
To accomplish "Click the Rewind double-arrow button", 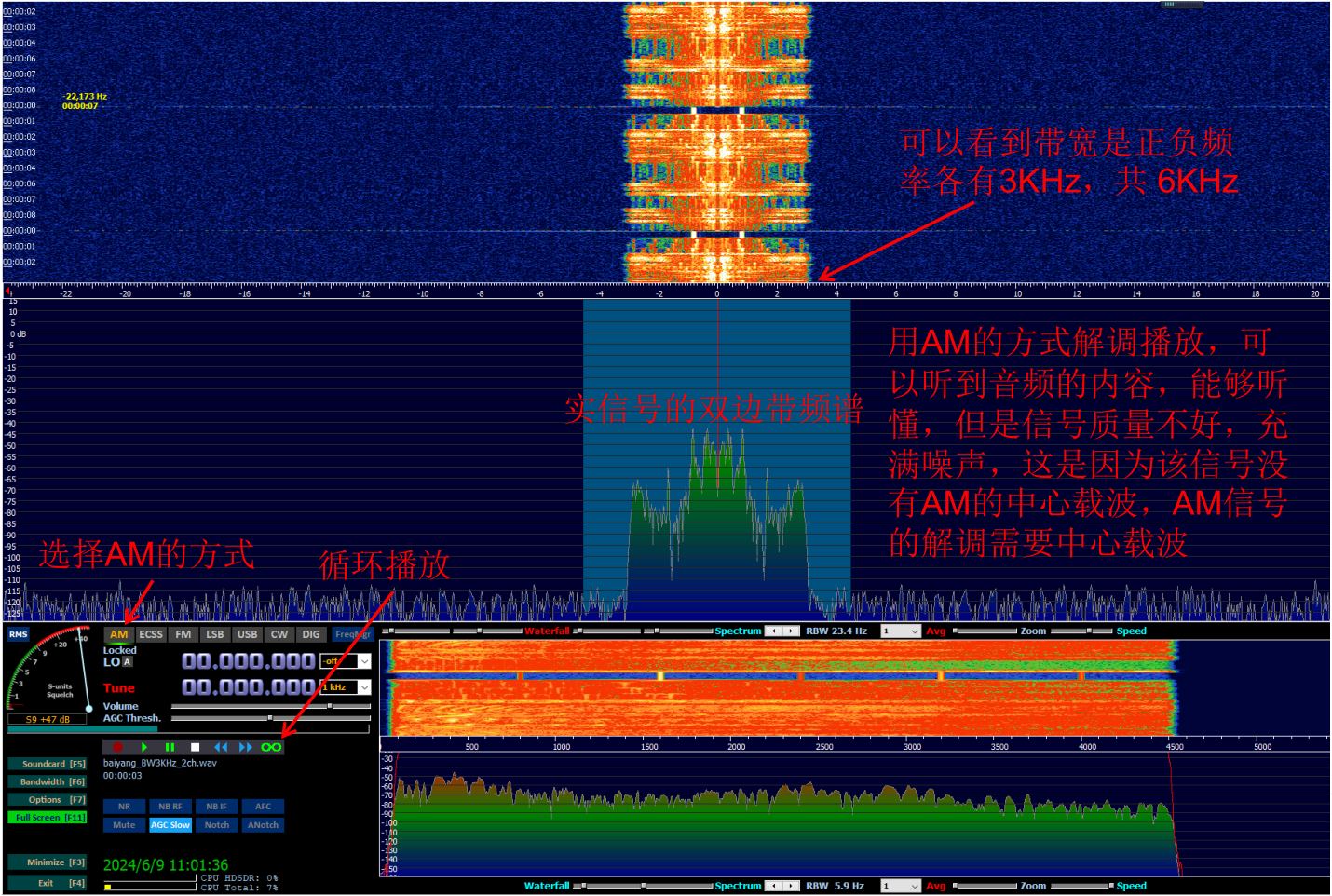I will 221,747.
